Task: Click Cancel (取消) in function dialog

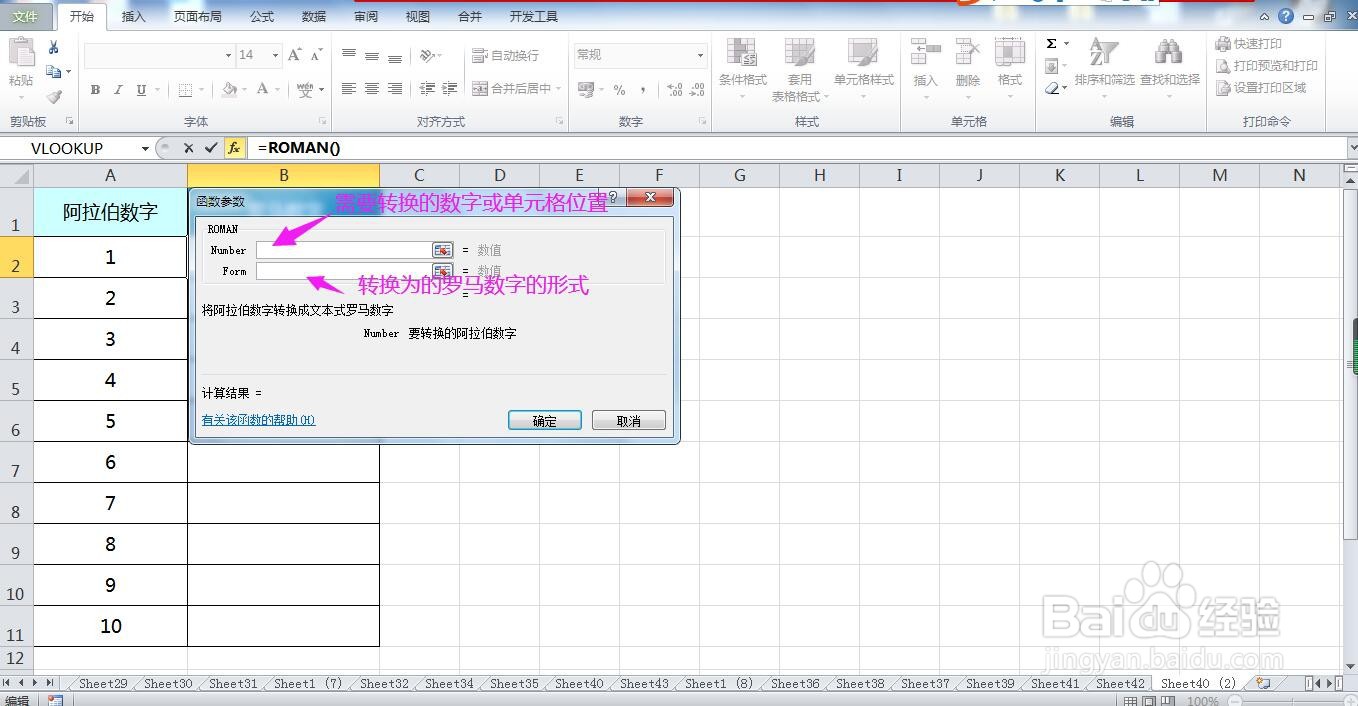Action: click(x=629, y=421)
